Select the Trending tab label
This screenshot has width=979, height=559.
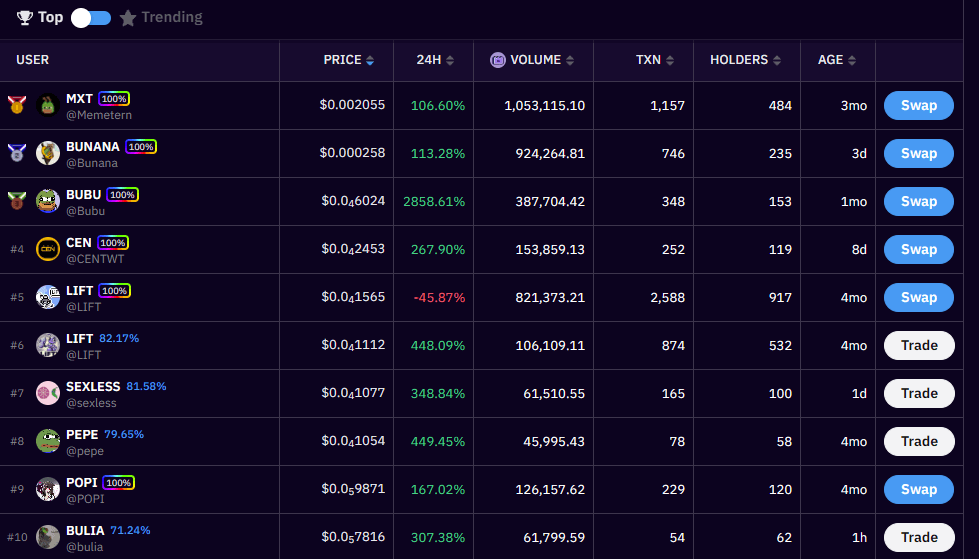171,17
